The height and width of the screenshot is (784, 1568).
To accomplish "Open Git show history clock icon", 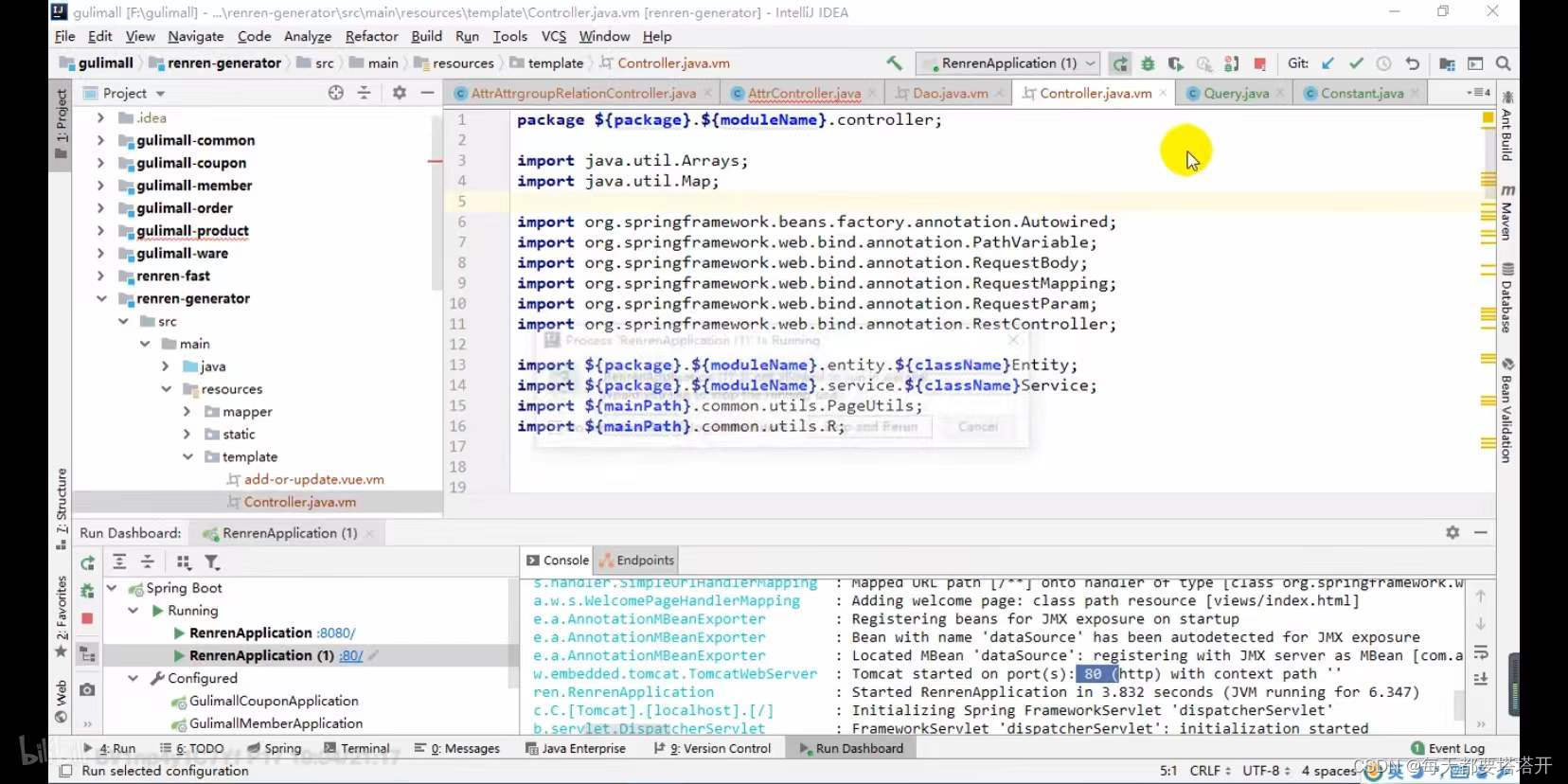I will (x=1383, y=63).
